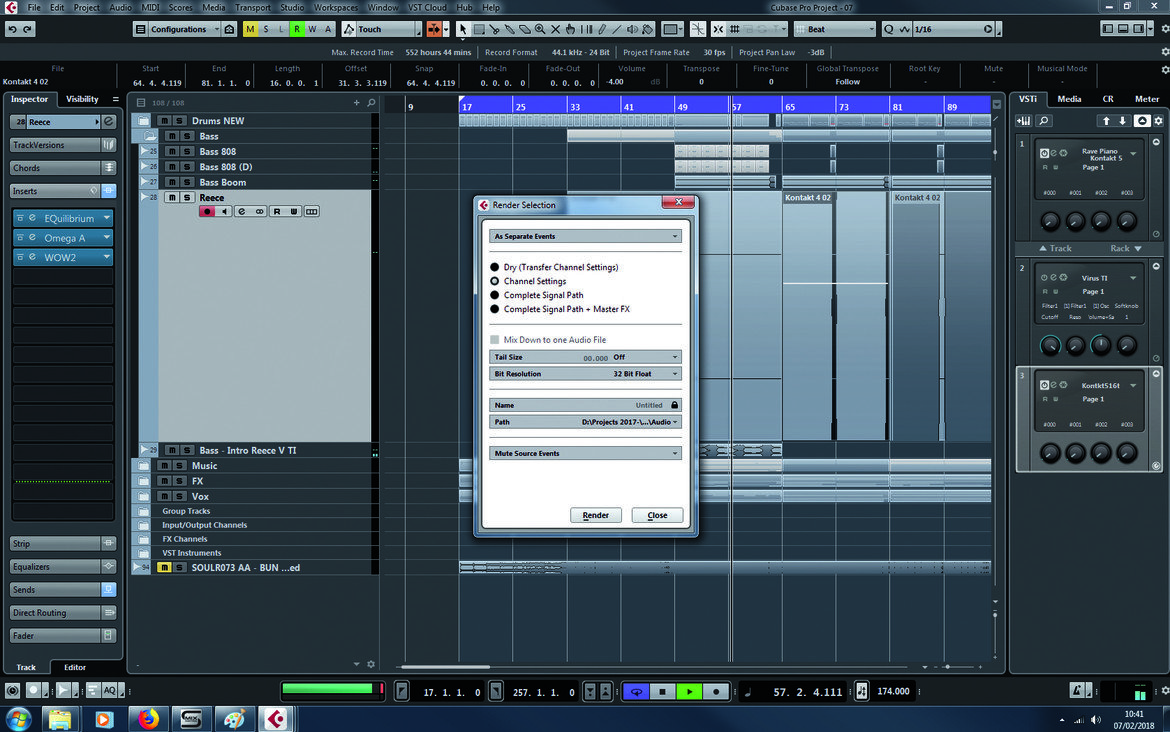Open the Mute Source Events dropdown
Viewport: 1170px width, 732px height.
point(585,454)
